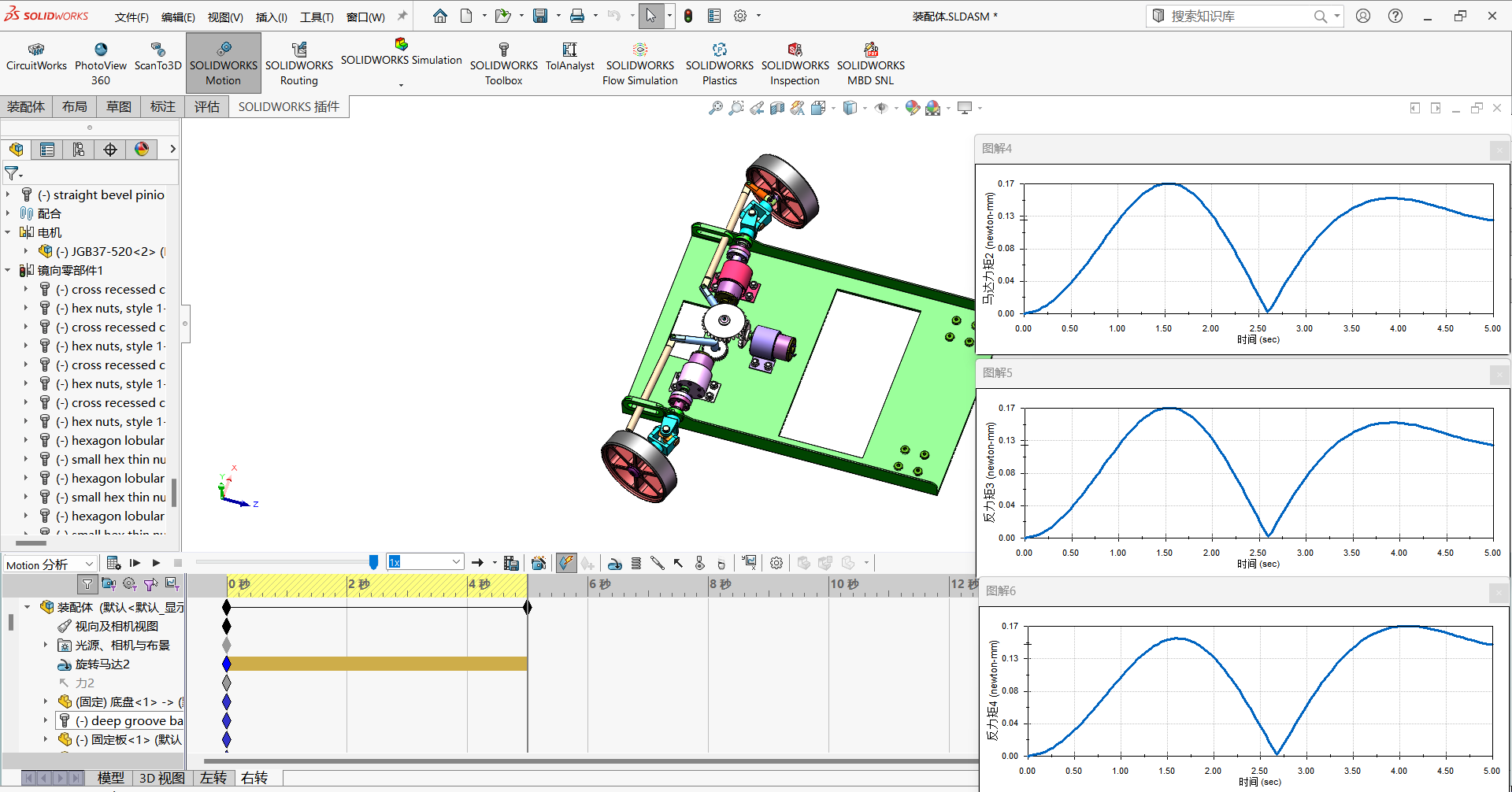Switch to the 评估 tab
This screenshot has width=1512, height=792.
(x=207, y=107)
